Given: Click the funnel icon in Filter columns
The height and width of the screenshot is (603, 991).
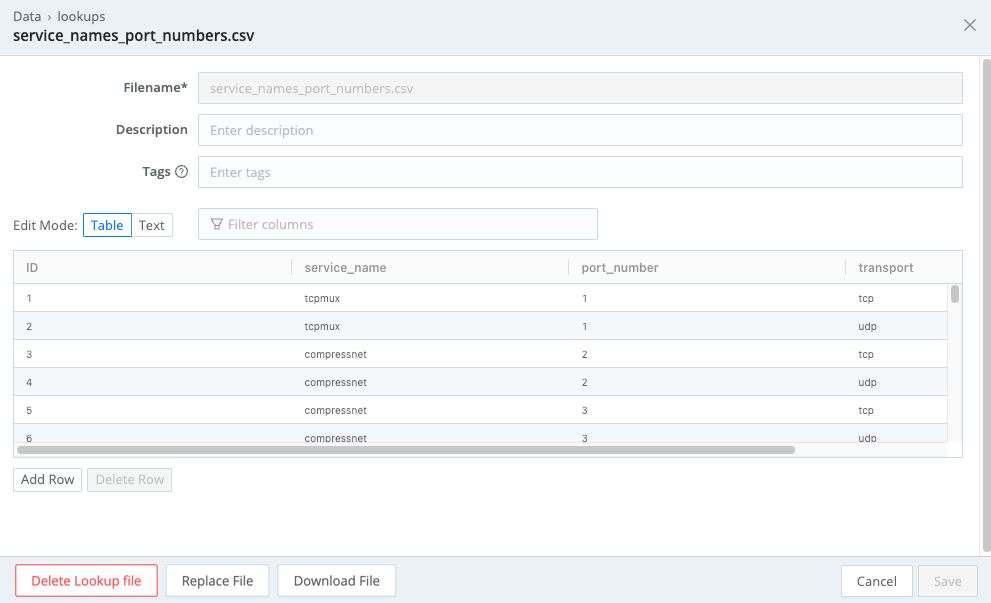Looking at the screenshot, I should [x=217, y=224].
